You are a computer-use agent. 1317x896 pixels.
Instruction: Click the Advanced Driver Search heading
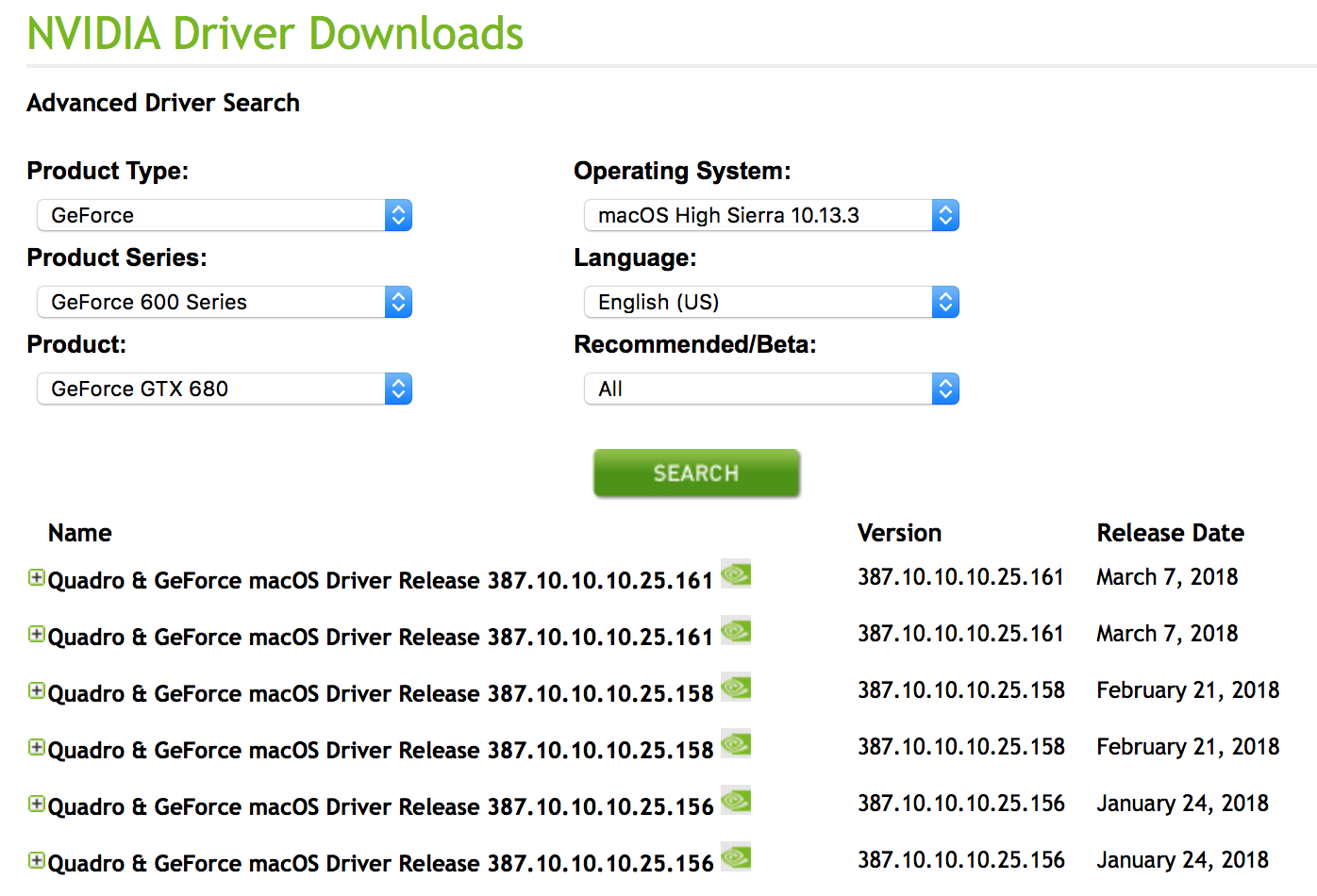tap(163, 102)
